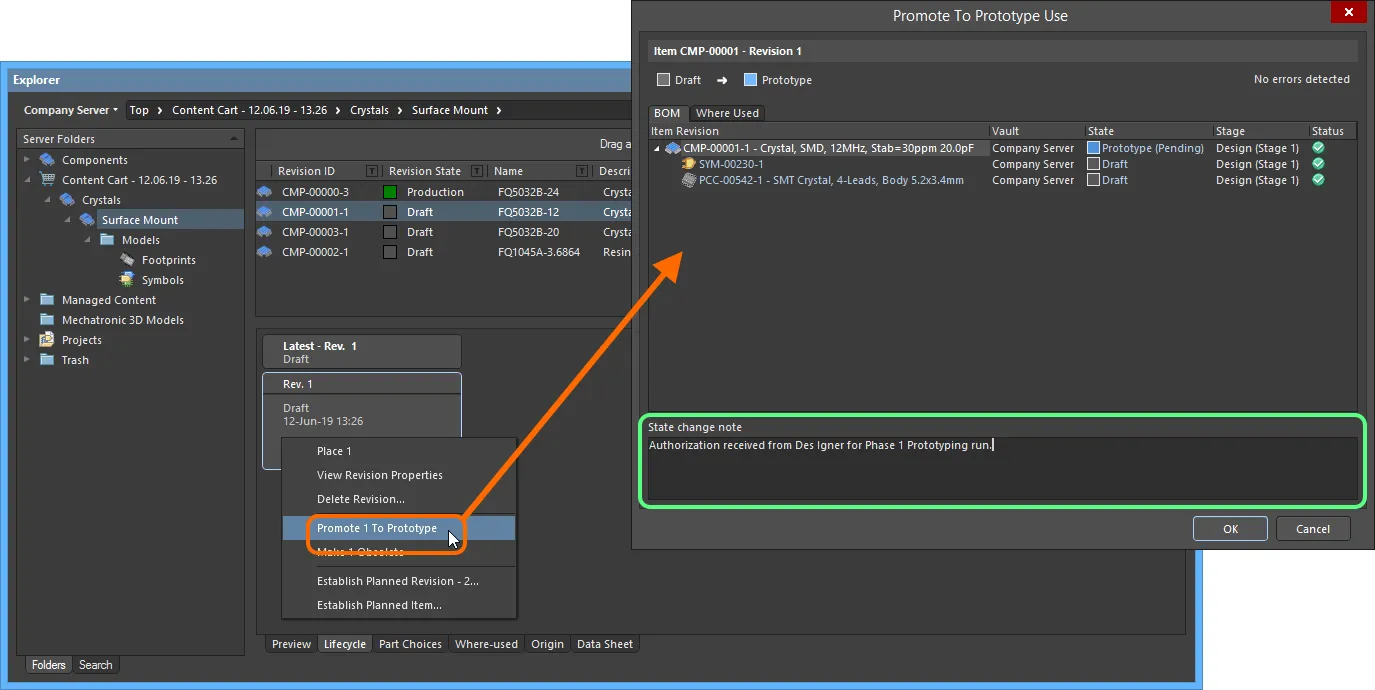
Task: Switch to the BOM tab
Action: [667, 113]
